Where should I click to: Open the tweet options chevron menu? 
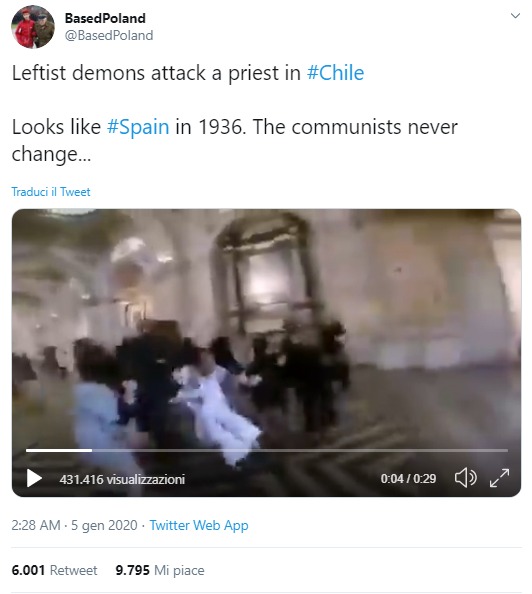coord(515,16)
